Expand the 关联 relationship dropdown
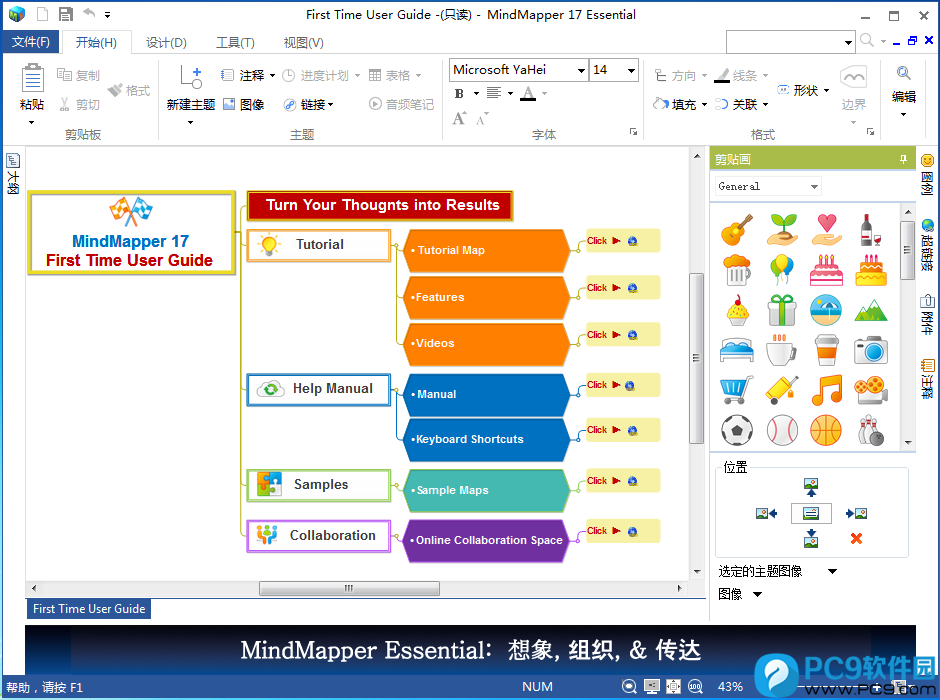This screenshot has width=940, height=700. click(765, 105)
